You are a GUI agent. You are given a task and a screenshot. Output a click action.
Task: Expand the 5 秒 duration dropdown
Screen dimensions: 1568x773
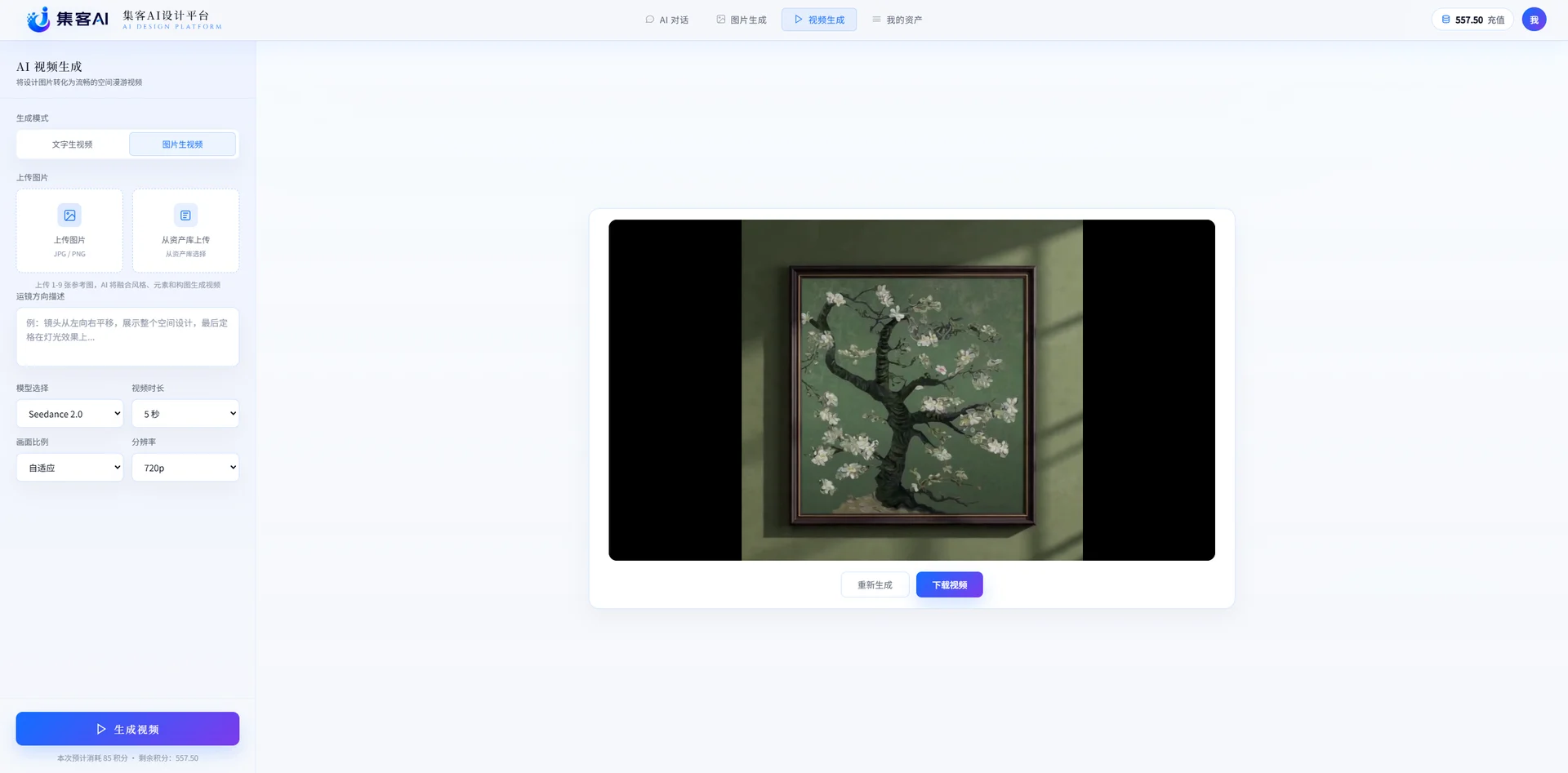click(x=185, y=414)
